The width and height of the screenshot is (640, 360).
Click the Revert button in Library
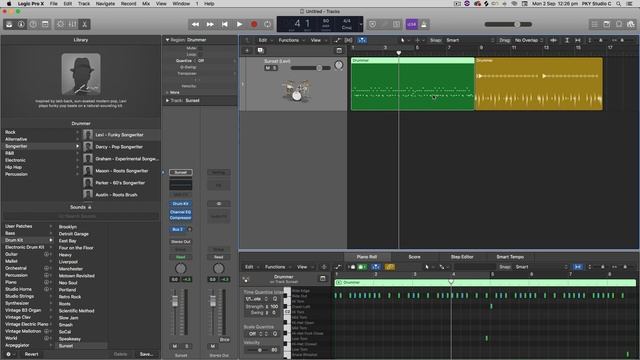coord(31,354)
